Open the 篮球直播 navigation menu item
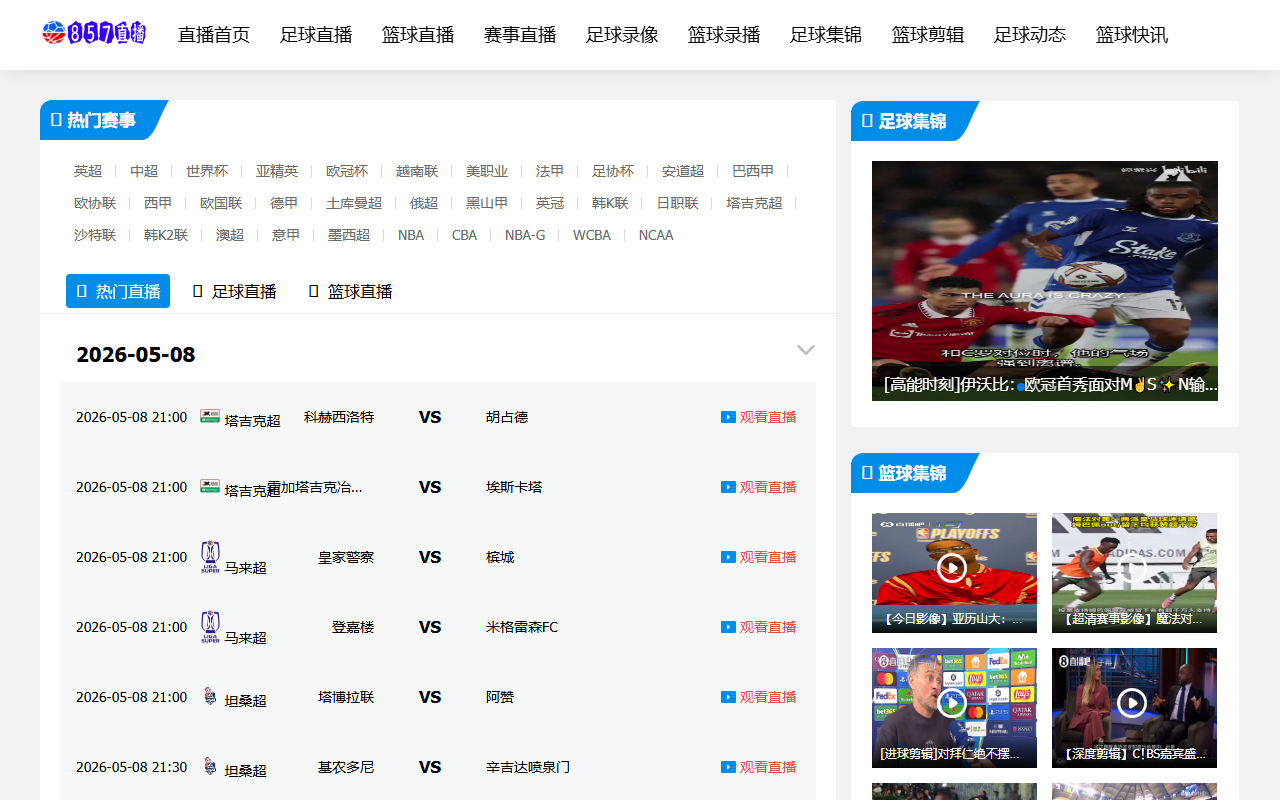This screenshot has width=1280, height=800. coord(418,35)
